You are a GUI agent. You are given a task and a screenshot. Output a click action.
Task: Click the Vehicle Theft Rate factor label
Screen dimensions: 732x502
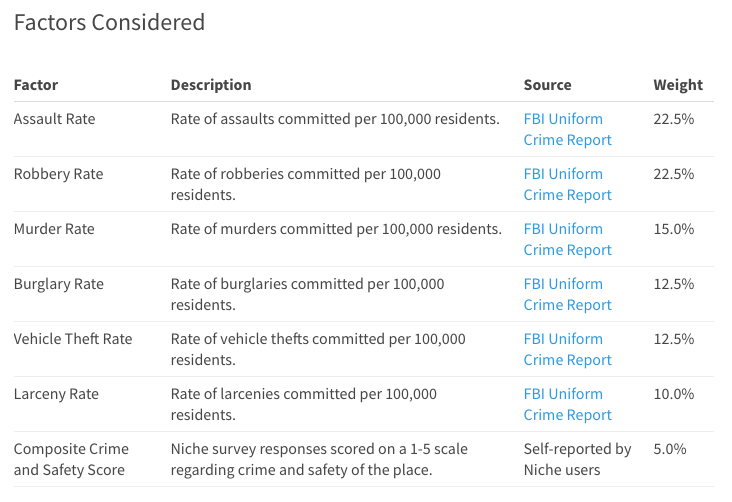click(73, 339)
